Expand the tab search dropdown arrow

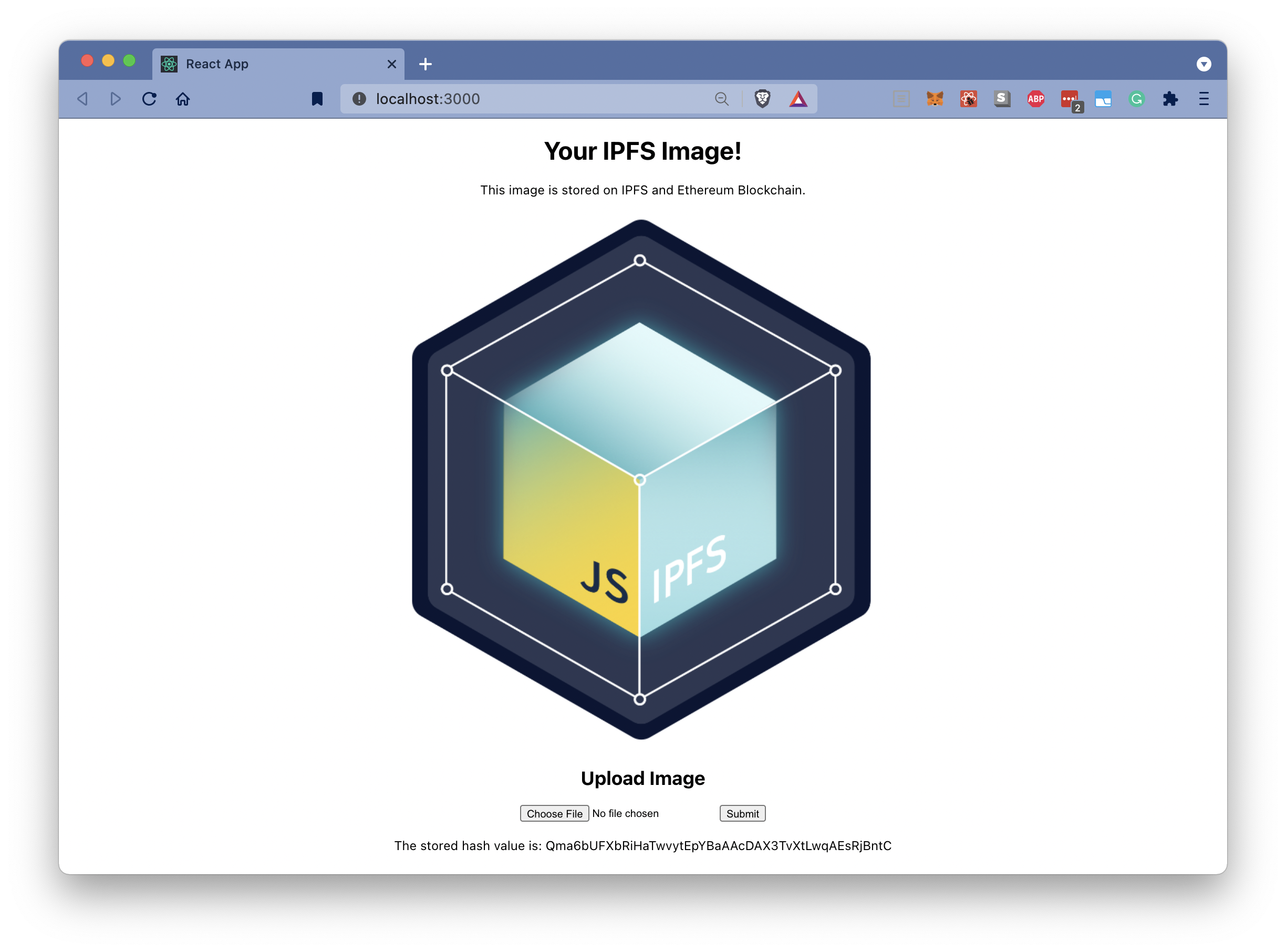coord(1204,64)
